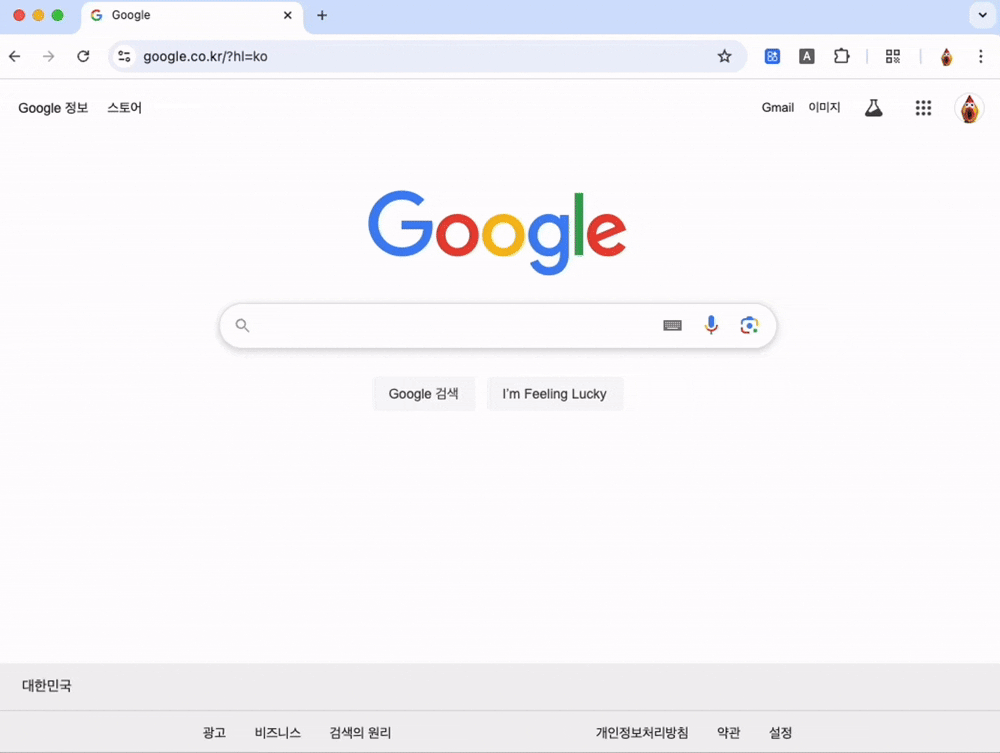Open 설정 in the footer

pyautogui.click(x=780, y=733)
